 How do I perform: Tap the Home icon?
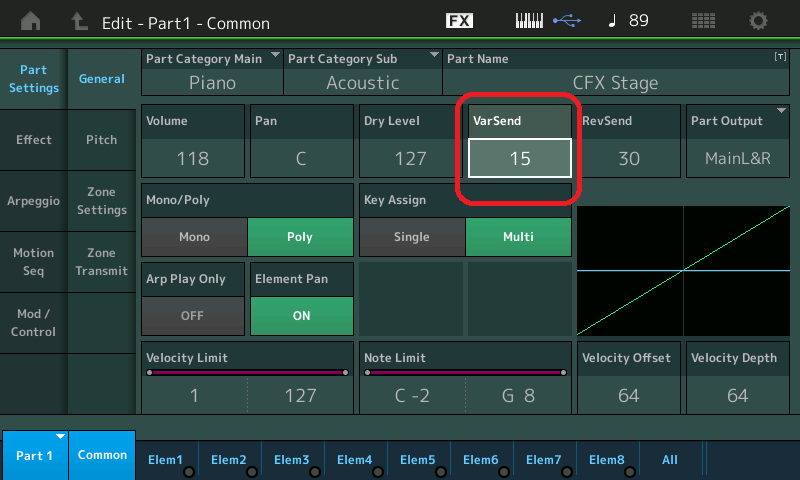32,21
